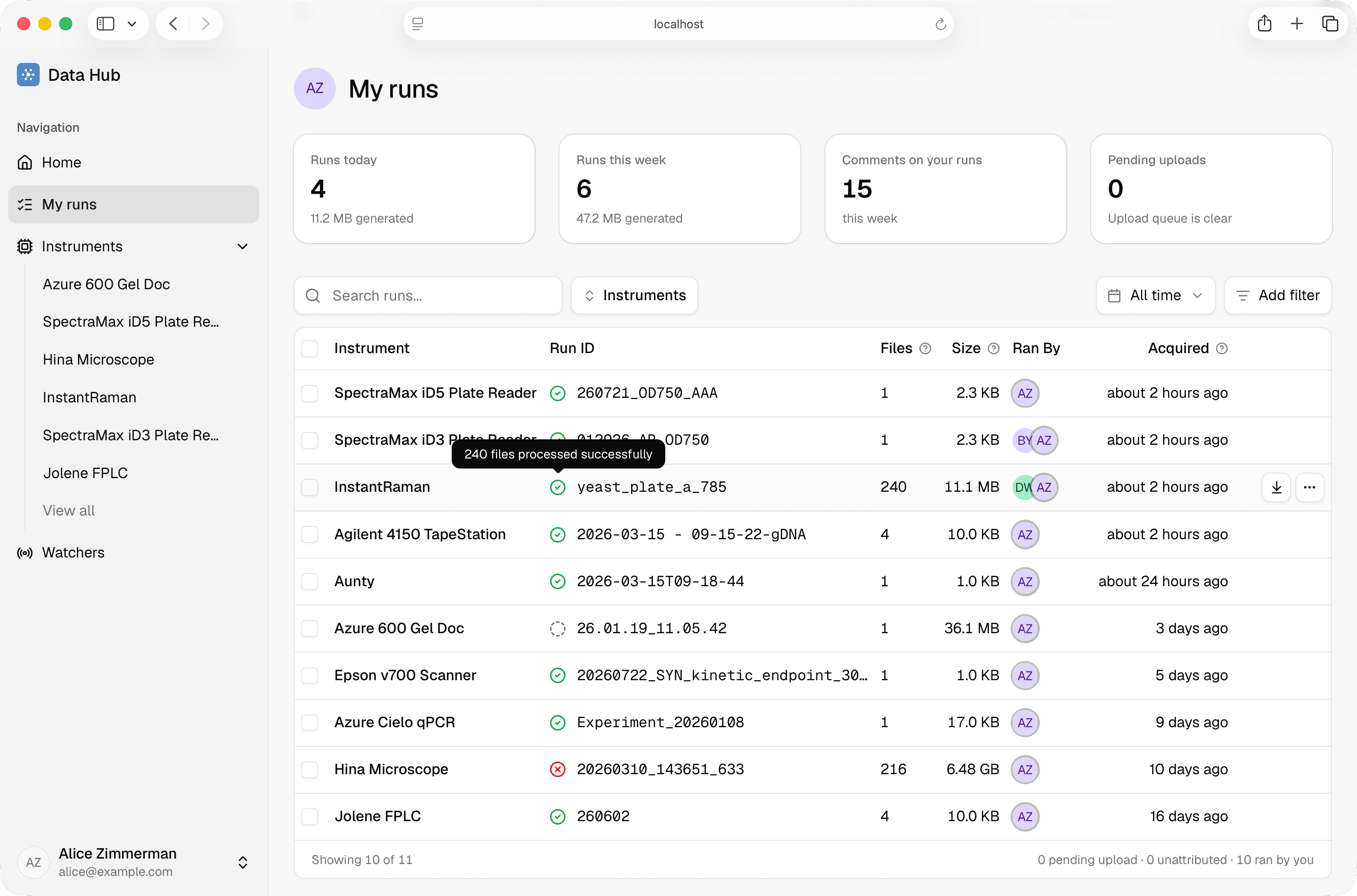Image resolution: width=1357 pixels, height=896 pixels.
Task: Click the Size column help icon
Action: tap(994, 349)
